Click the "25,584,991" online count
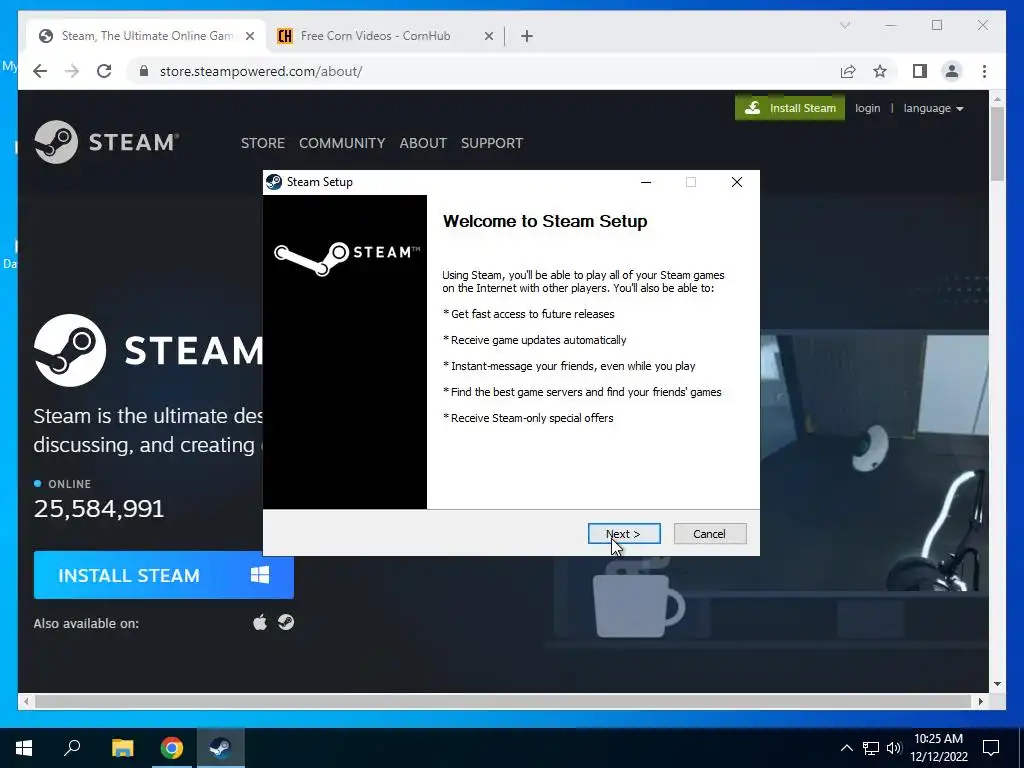The height and width of the screenshot is (768, 1024). (99, 509)
